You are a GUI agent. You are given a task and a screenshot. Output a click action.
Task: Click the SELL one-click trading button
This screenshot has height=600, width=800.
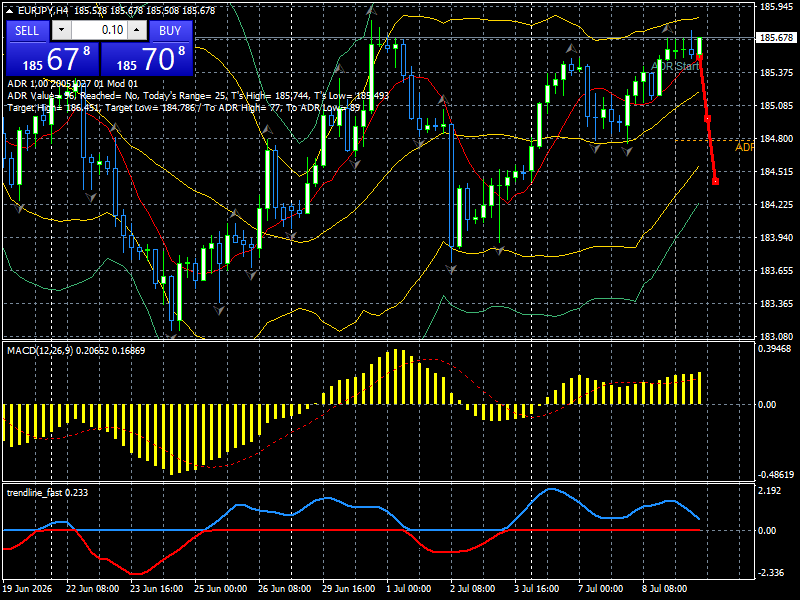pyautogui.click(x=27, y=31)
